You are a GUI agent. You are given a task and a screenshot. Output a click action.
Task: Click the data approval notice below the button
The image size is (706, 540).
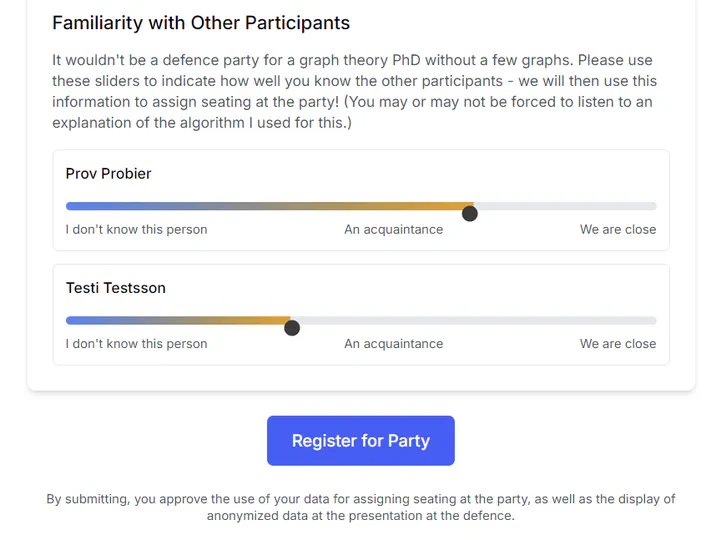pos(360,507)
